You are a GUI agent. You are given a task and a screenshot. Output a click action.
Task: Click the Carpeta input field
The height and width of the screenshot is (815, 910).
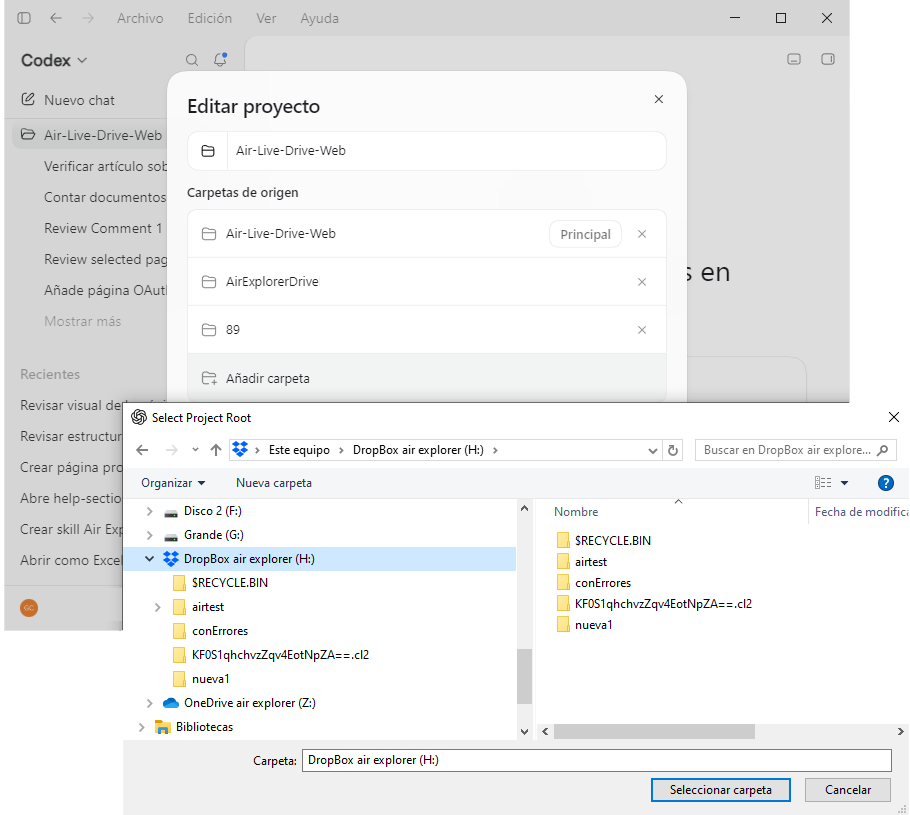tap(597, 760)
